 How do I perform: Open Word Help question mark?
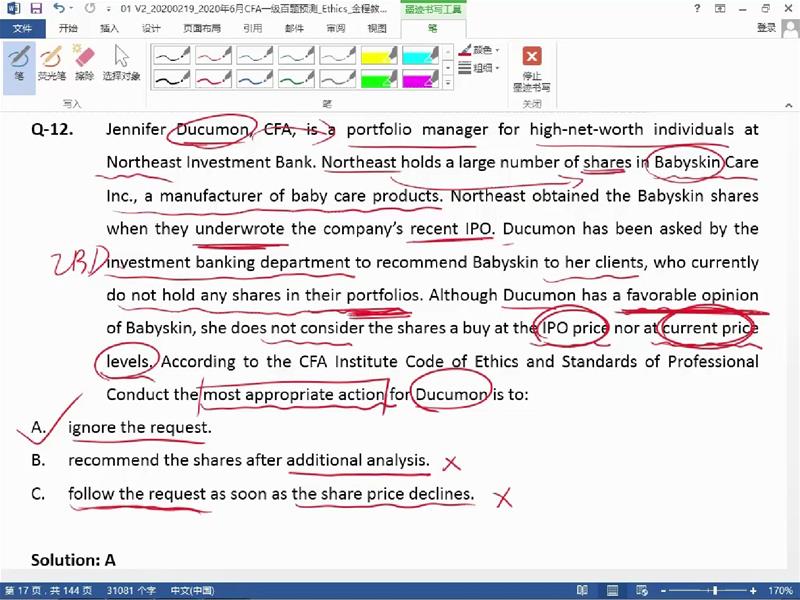coord(697,9)
